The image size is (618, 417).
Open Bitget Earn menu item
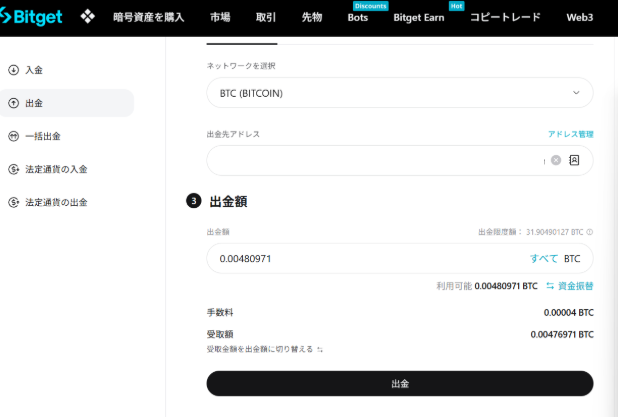[x=419, y=18]
